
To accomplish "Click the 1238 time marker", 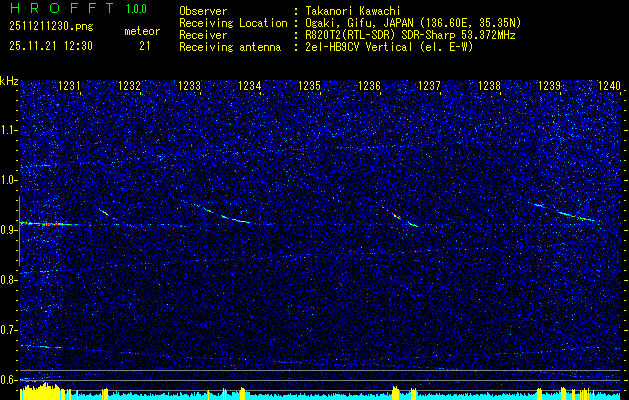I will [489, 86].
